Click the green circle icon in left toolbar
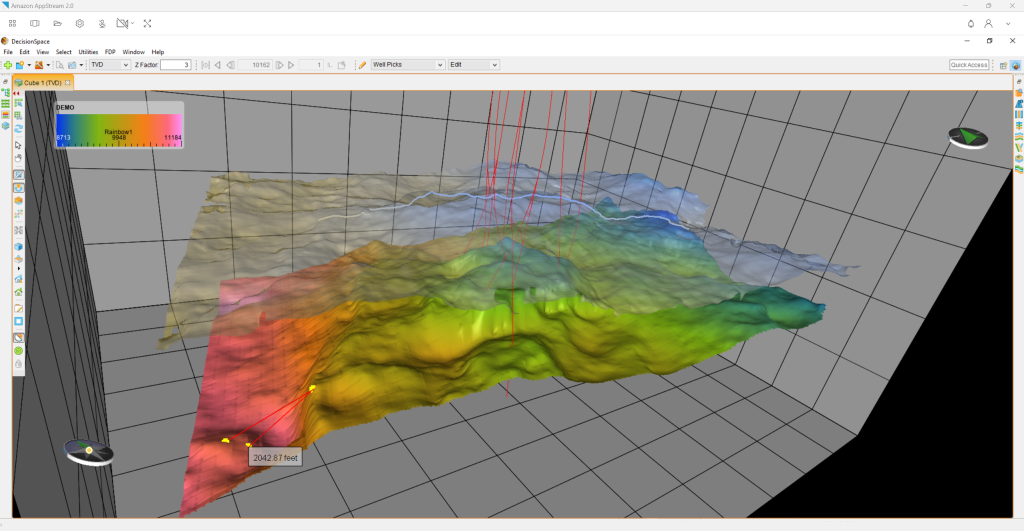The image size is (1024, 531). [x=18, y=350]
